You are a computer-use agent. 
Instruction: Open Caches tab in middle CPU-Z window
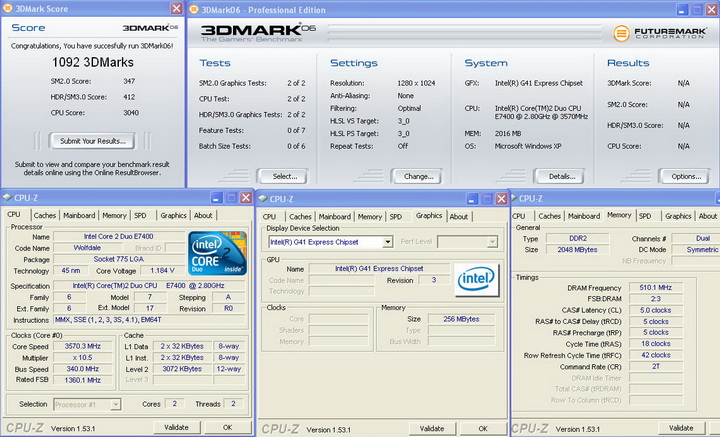[300, 217]
